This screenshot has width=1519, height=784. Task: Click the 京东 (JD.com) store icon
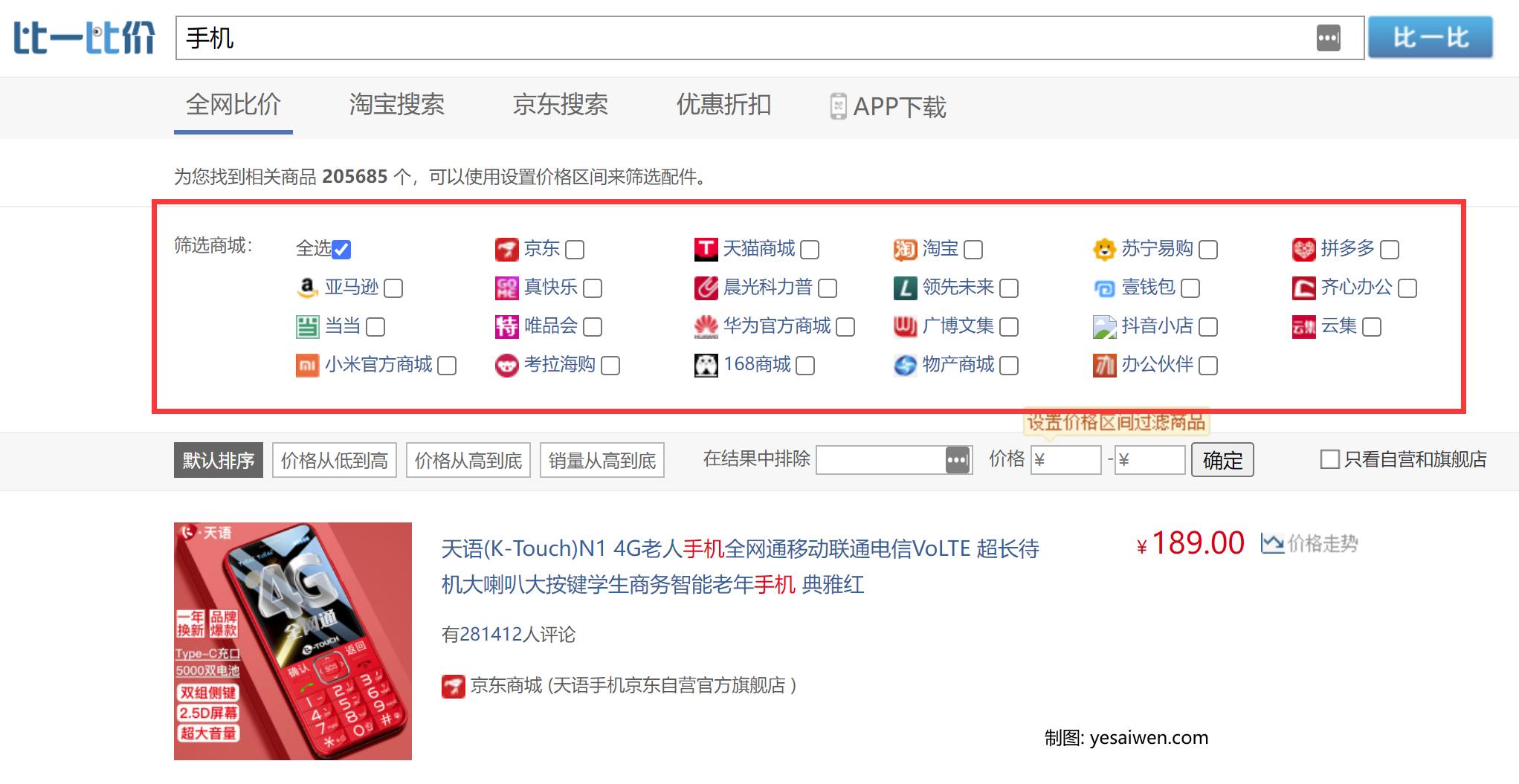click(x=506, y=250)
